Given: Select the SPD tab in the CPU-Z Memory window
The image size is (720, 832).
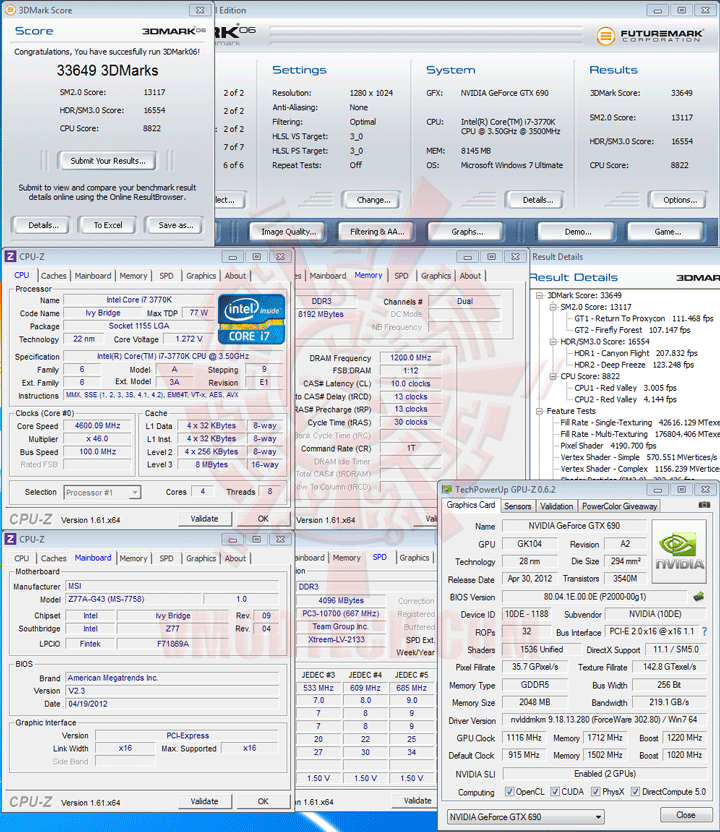Looking at the screenshot, I should click(401, 276).
